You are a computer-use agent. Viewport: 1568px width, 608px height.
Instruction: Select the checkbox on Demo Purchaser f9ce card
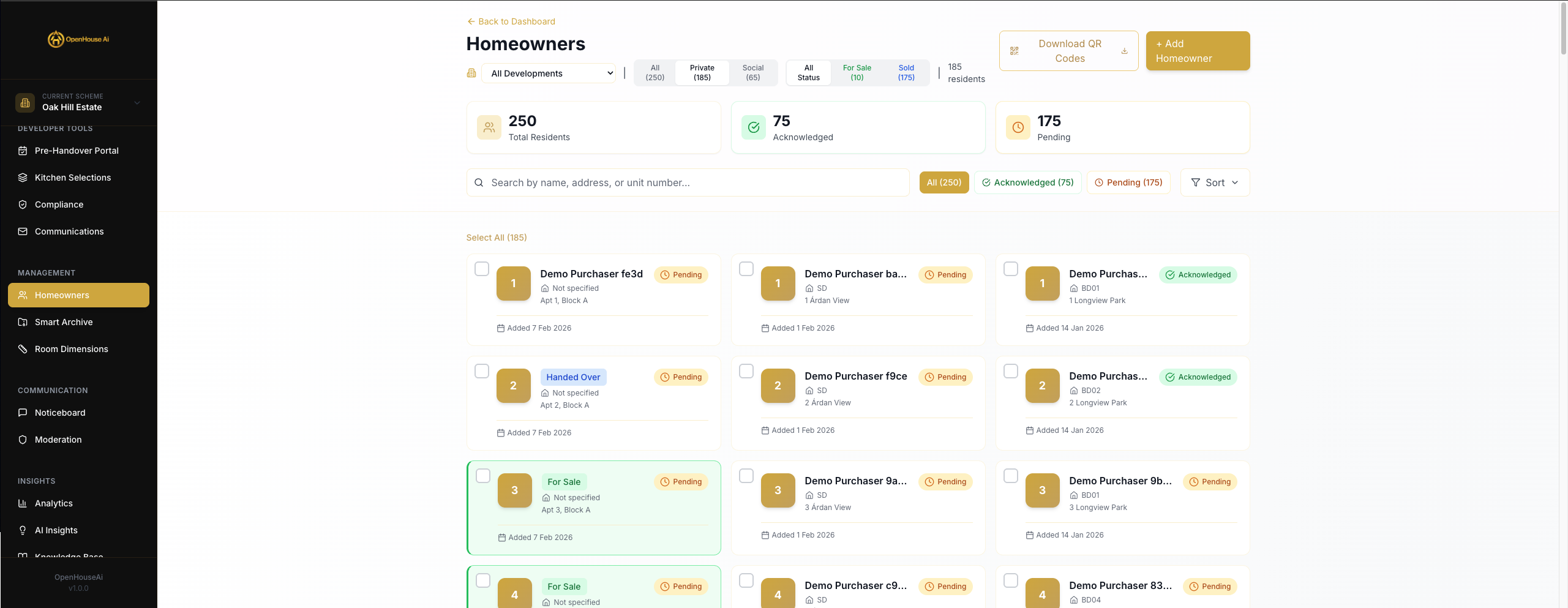[x=746, y=371]
